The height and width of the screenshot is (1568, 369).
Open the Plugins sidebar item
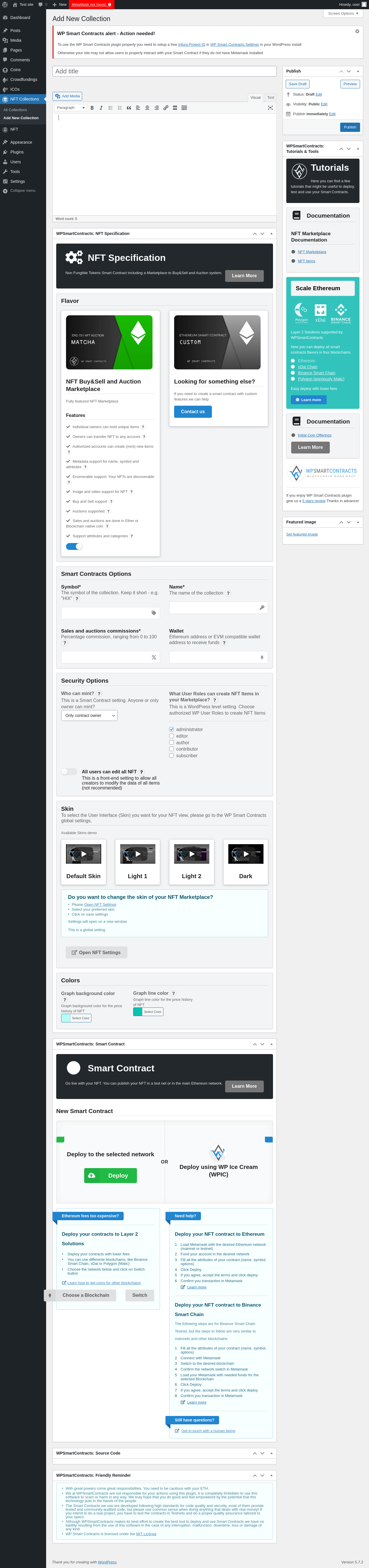[22, 152]
